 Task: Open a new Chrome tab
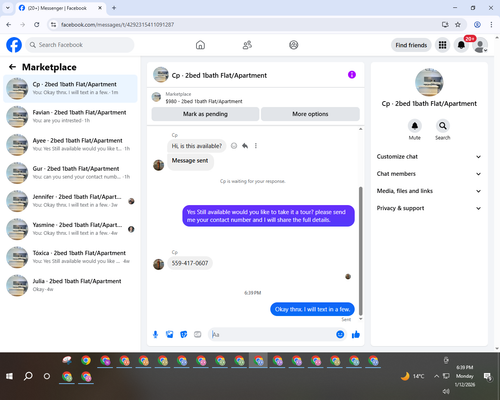114,8
